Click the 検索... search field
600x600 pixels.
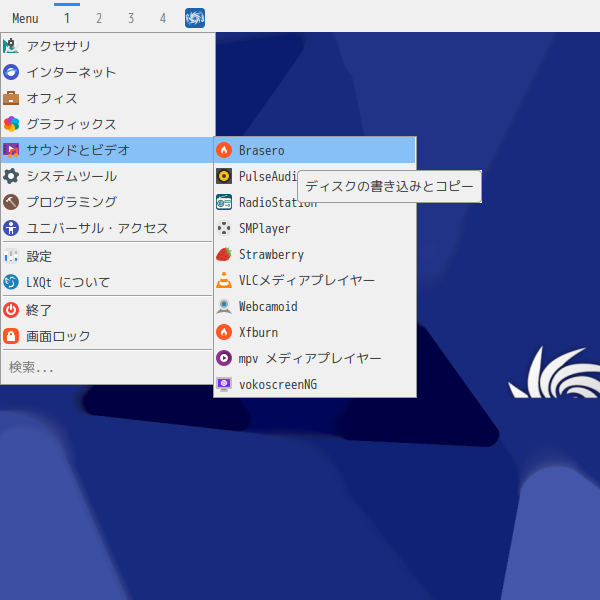tap(107, 367)
